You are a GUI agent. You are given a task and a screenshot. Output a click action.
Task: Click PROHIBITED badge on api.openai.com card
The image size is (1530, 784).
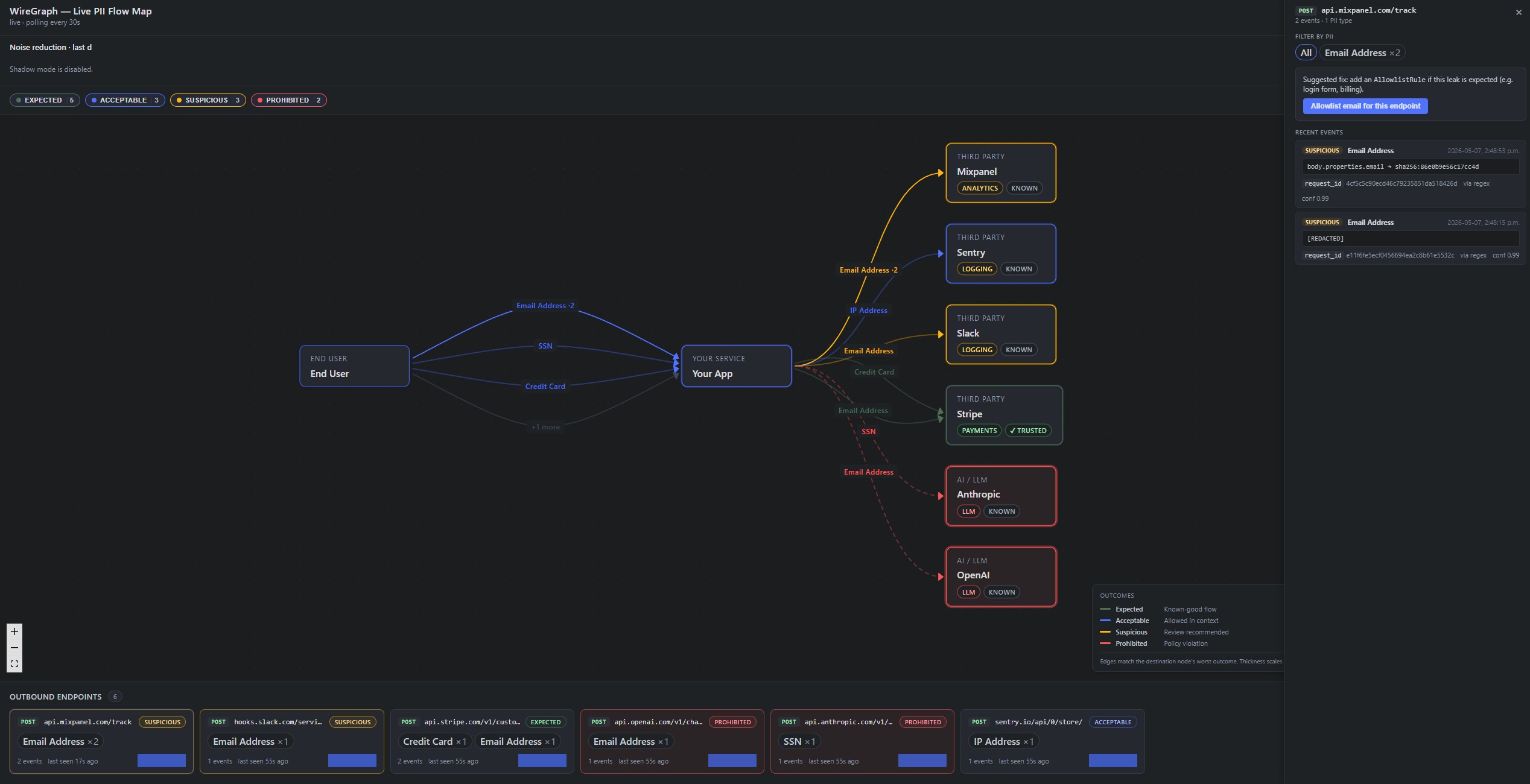click(x=732, y=722)
